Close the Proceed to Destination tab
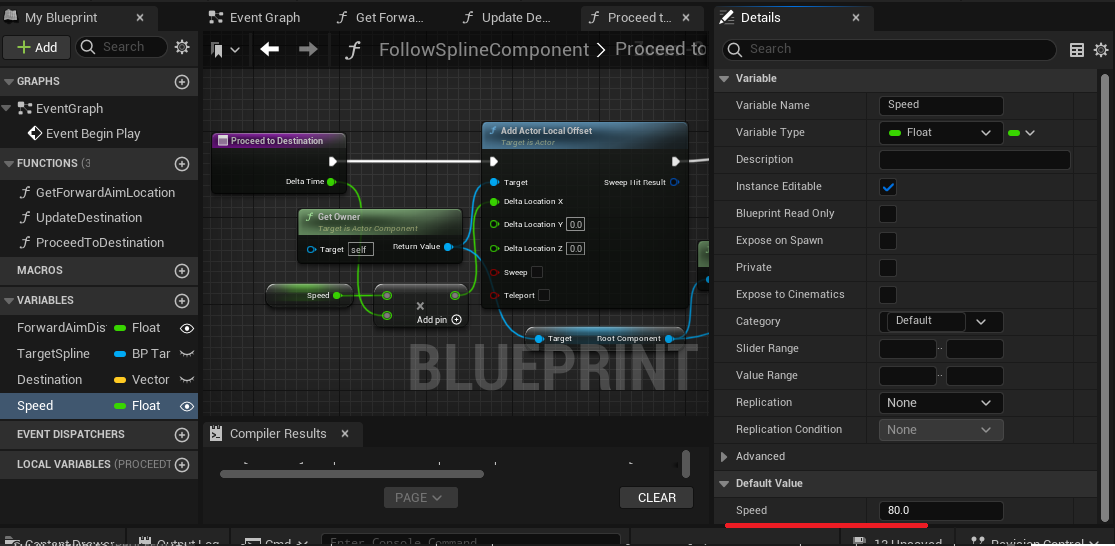Viewport: 1115px width, 546px height. point(686,18)
